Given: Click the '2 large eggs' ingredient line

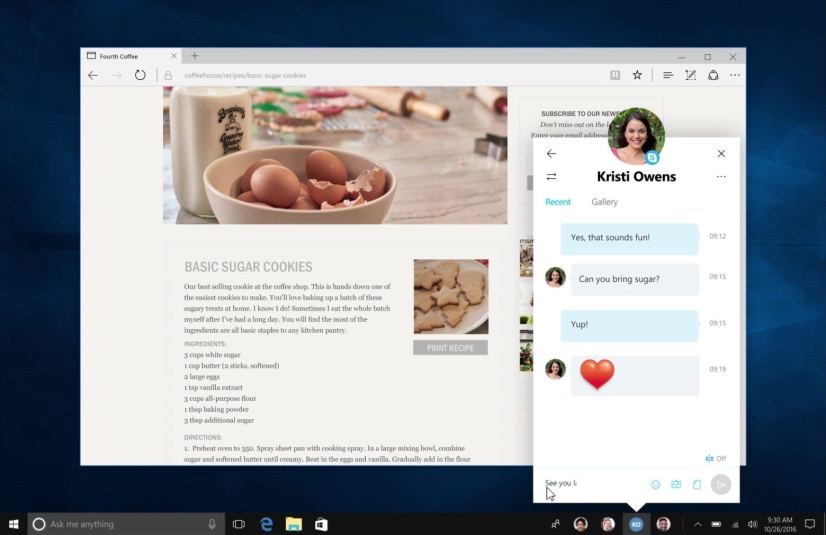Looking at the screenshot, I should tap(202, 377).
